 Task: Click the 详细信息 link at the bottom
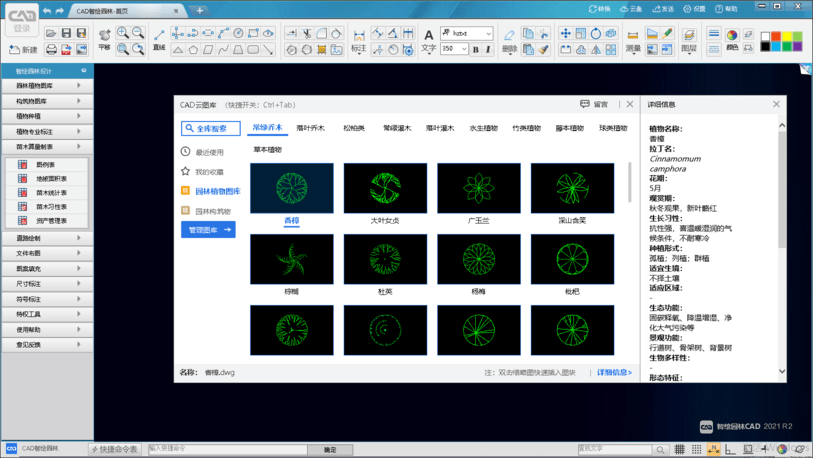614,372
